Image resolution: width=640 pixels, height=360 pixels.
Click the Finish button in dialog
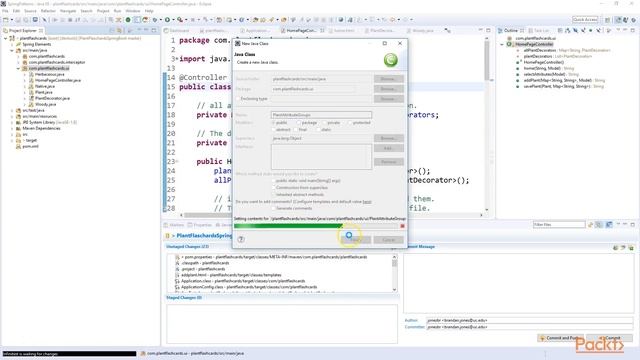point(356,240)
